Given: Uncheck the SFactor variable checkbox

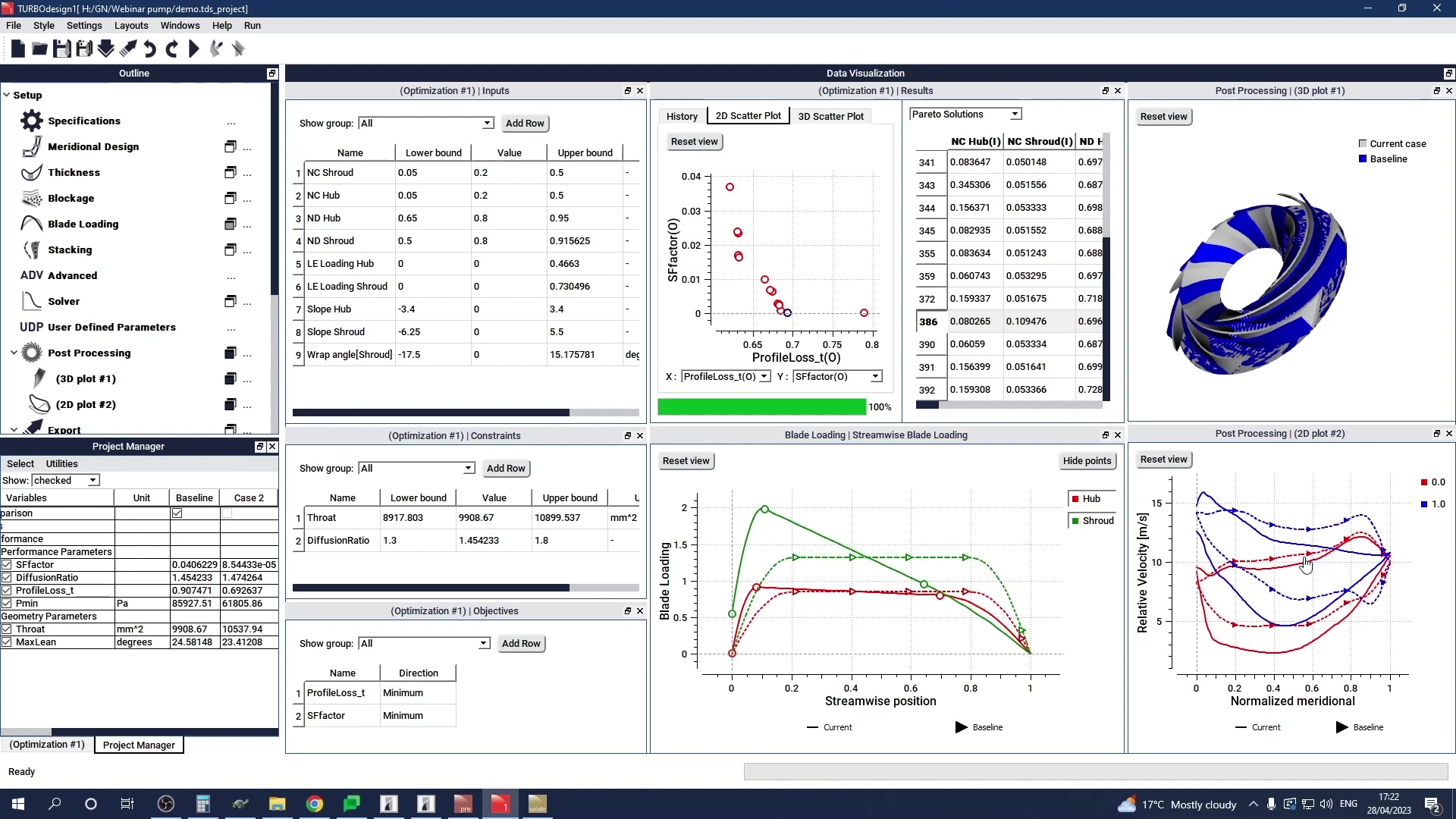Looking at the screenshot, I should [x=7, y=565].
